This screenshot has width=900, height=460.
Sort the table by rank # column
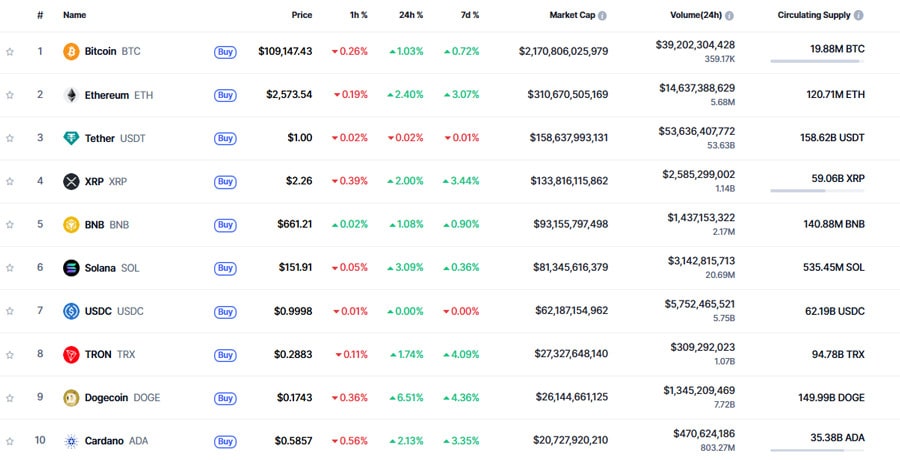[40, 16]
